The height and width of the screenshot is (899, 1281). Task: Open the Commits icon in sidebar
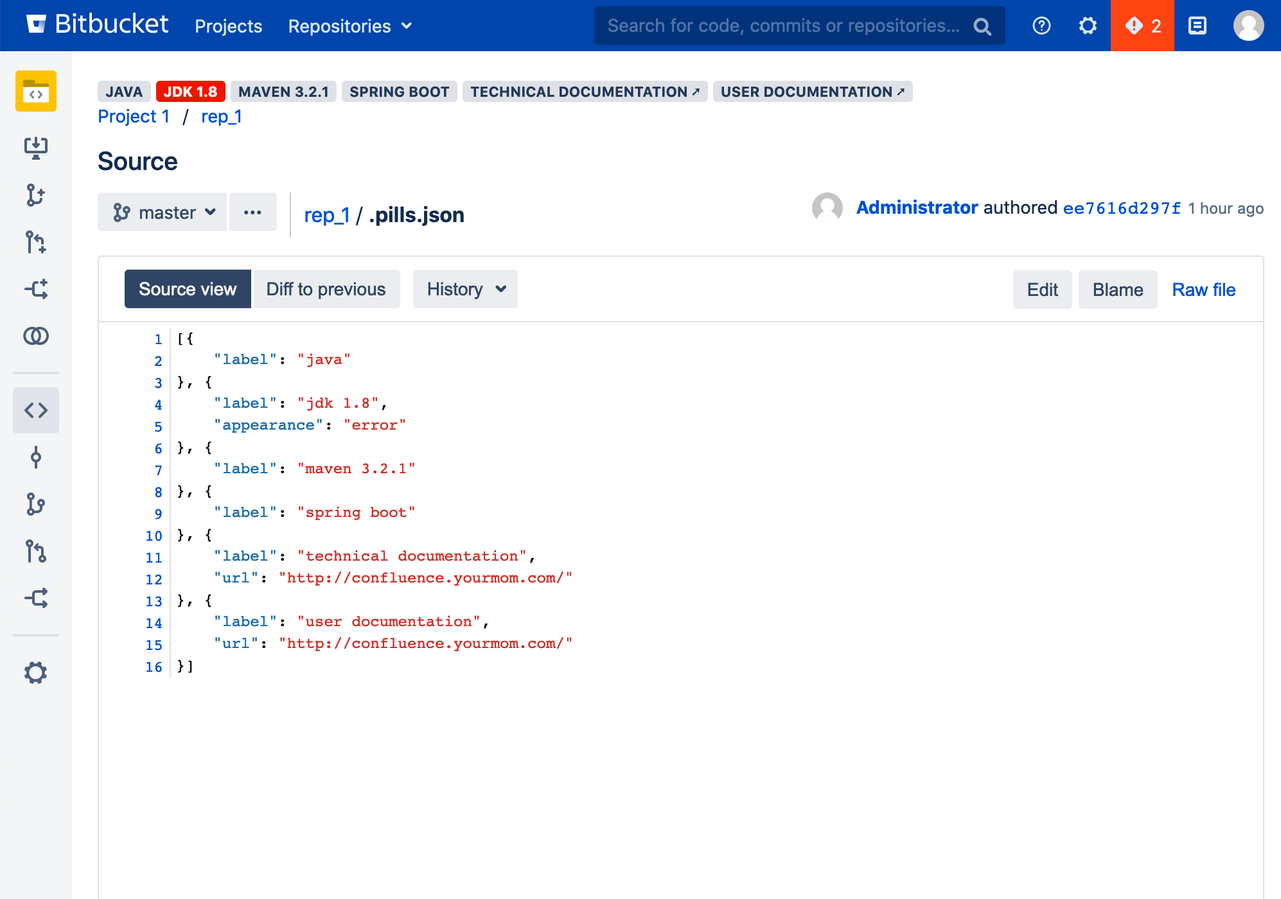(36, 458)
